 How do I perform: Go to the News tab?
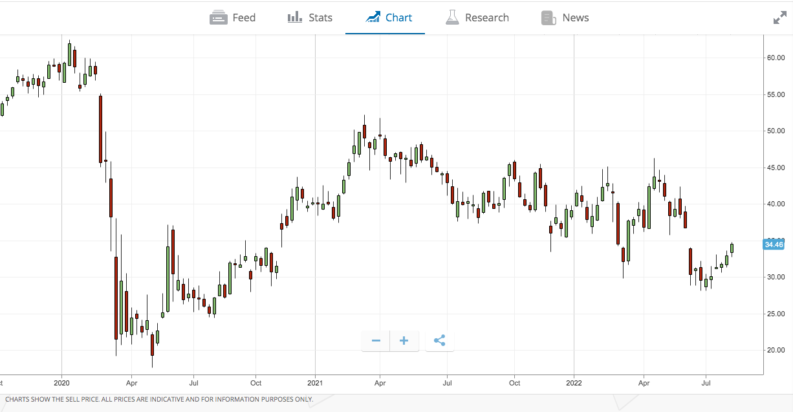565,18
